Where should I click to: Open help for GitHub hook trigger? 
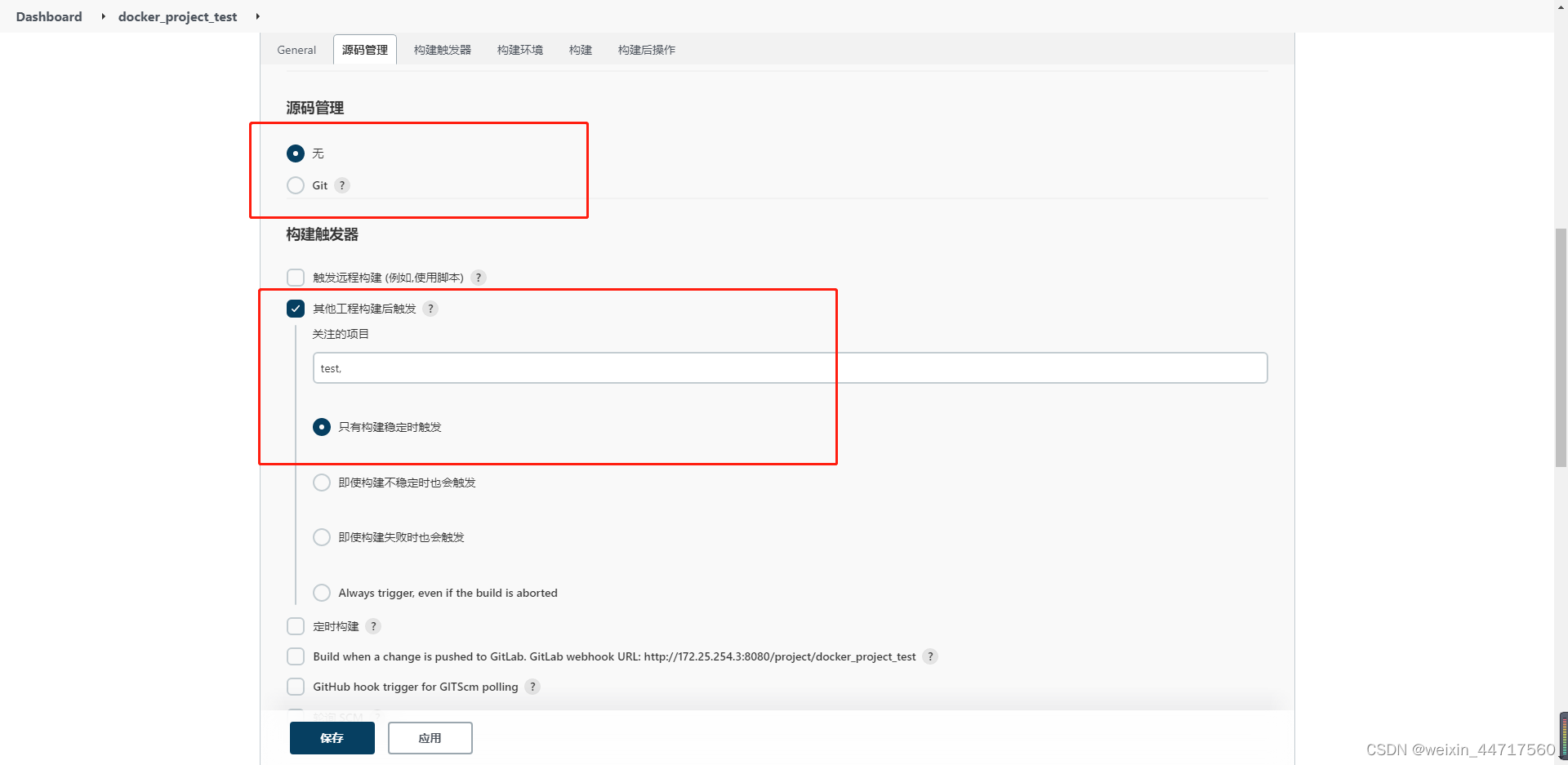532,687
